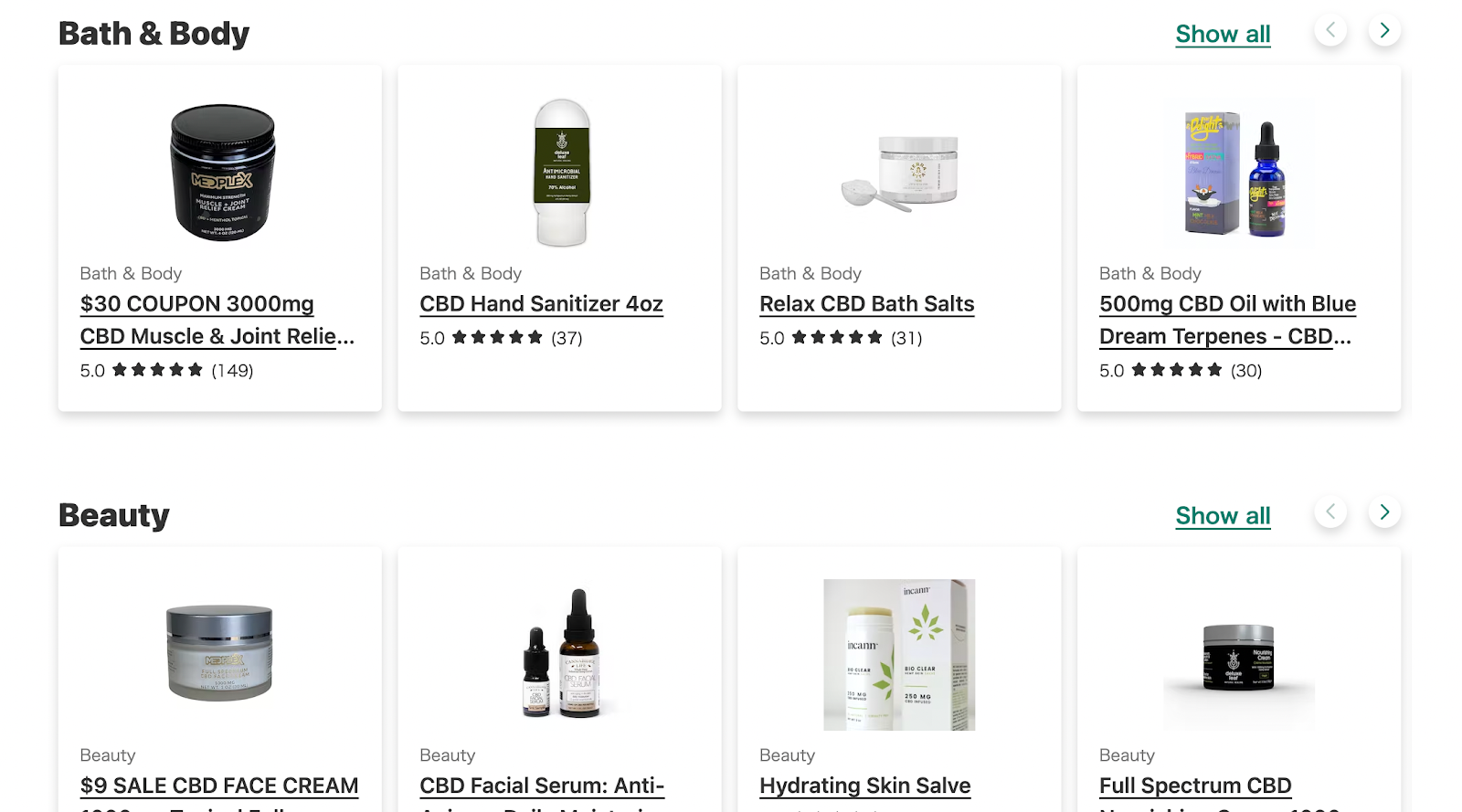Open the Blue Dream CBD oil product image

tap(1238, 174)
